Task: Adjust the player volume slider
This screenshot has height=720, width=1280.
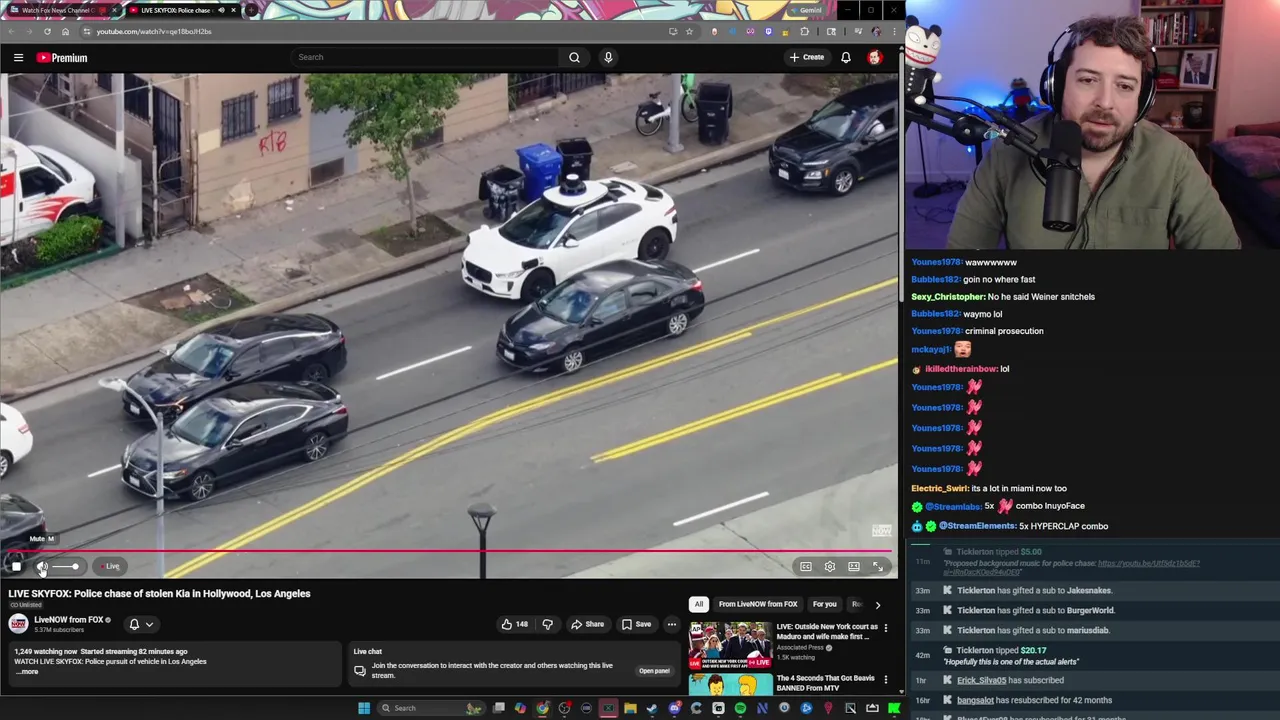Action: tap(67, 566)
